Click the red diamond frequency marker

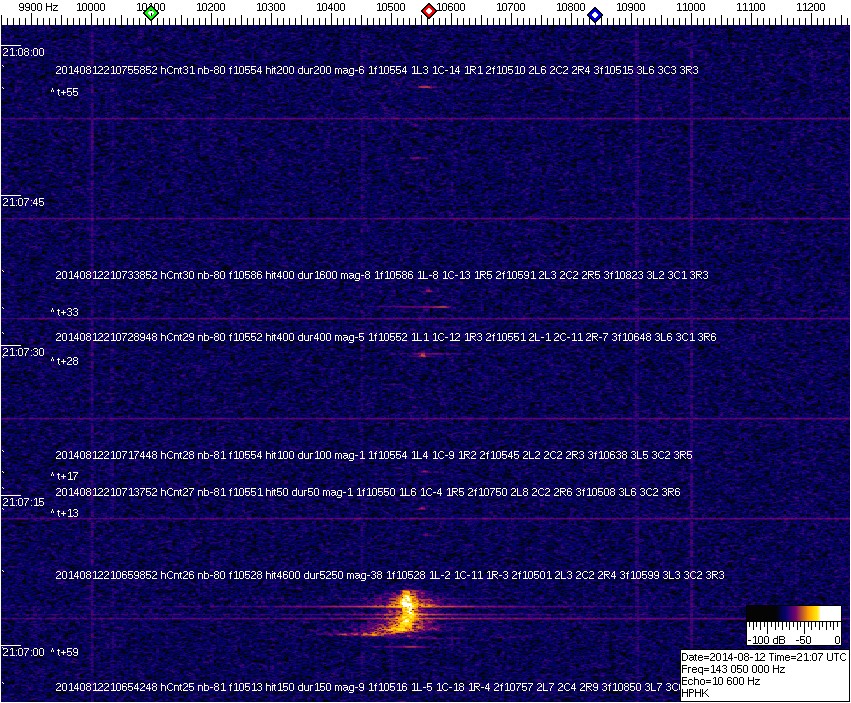(429, 11)
